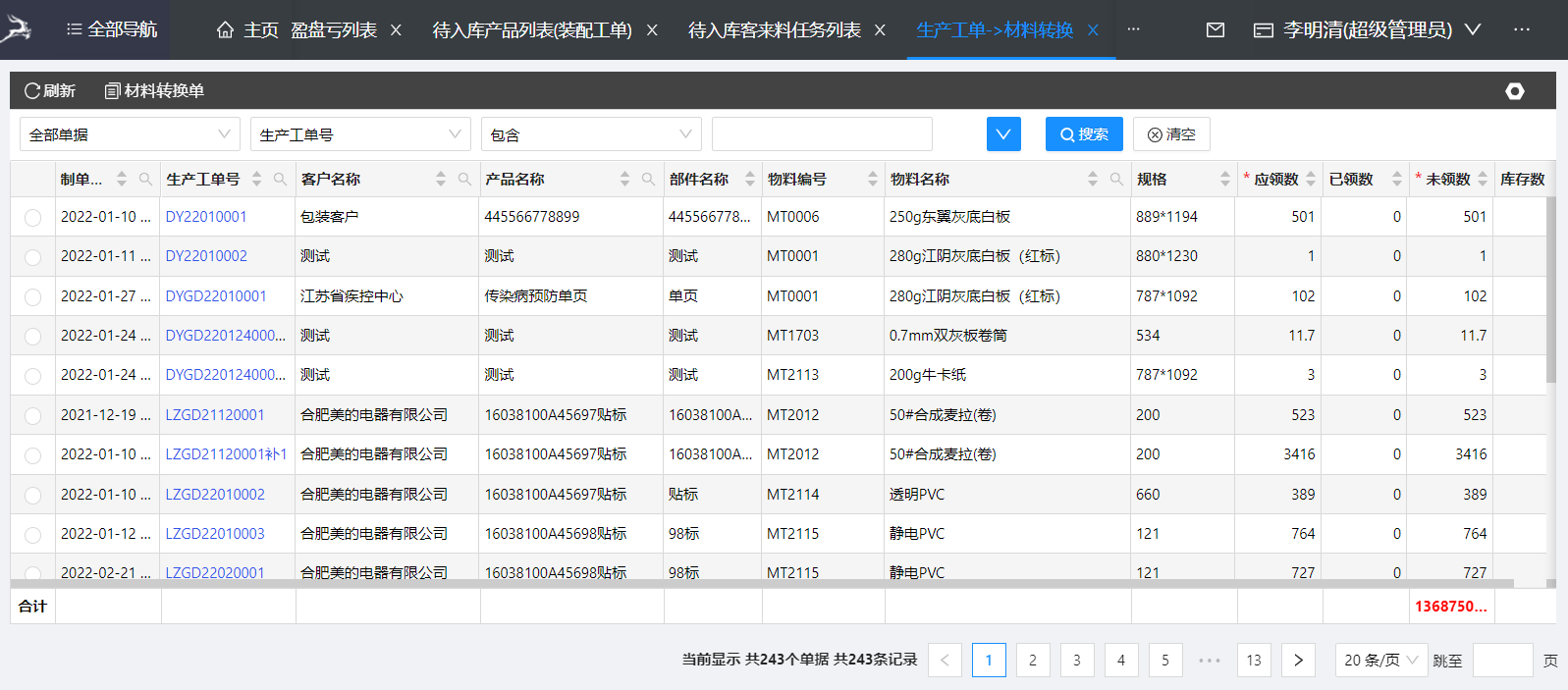Click the search icon in 客户名称 column header

(x=464, y=180)
